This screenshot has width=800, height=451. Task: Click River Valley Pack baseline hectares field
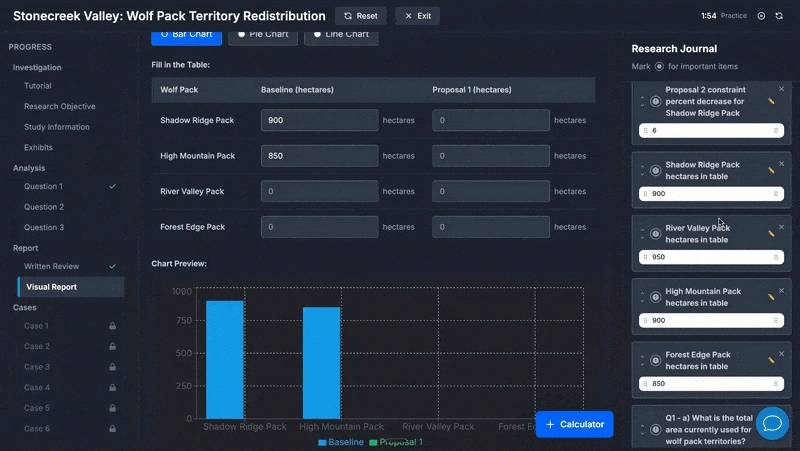click(x=319, y=191)
